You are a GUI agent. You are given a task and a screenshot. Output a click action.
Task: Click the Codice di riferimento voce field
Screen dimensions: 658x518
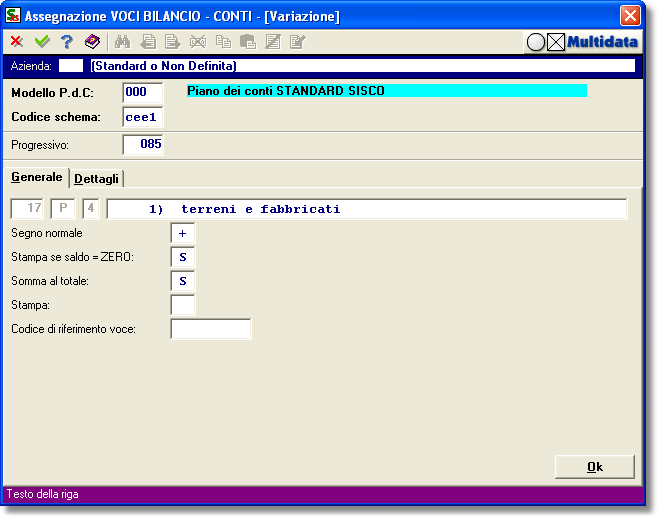(x=210, y=329)
